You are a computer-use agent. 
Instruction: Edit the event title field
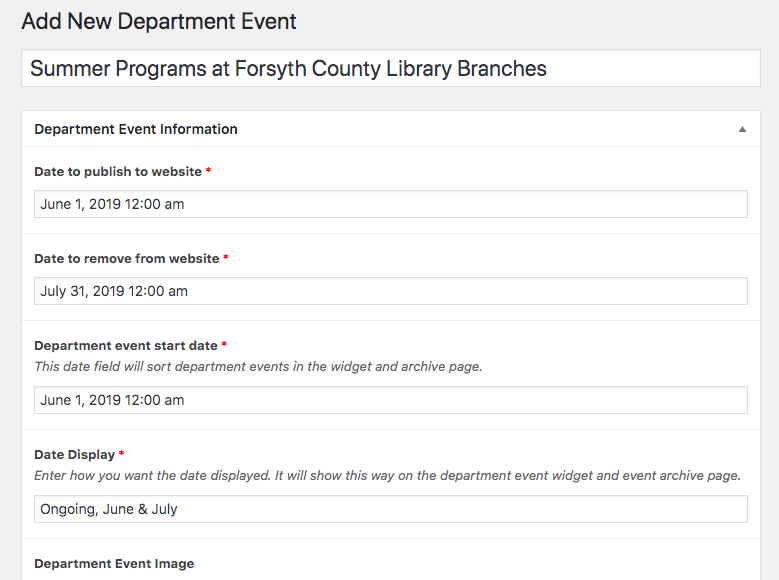click(390, 68)
